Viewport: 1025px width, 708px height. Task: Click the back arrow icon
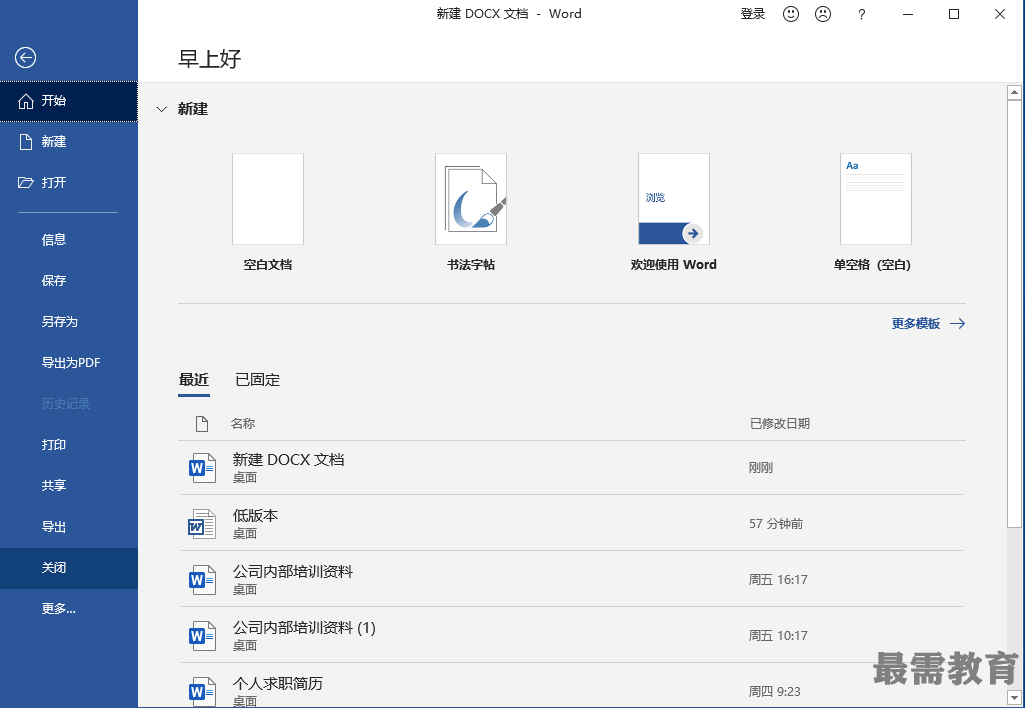(25, 58)
